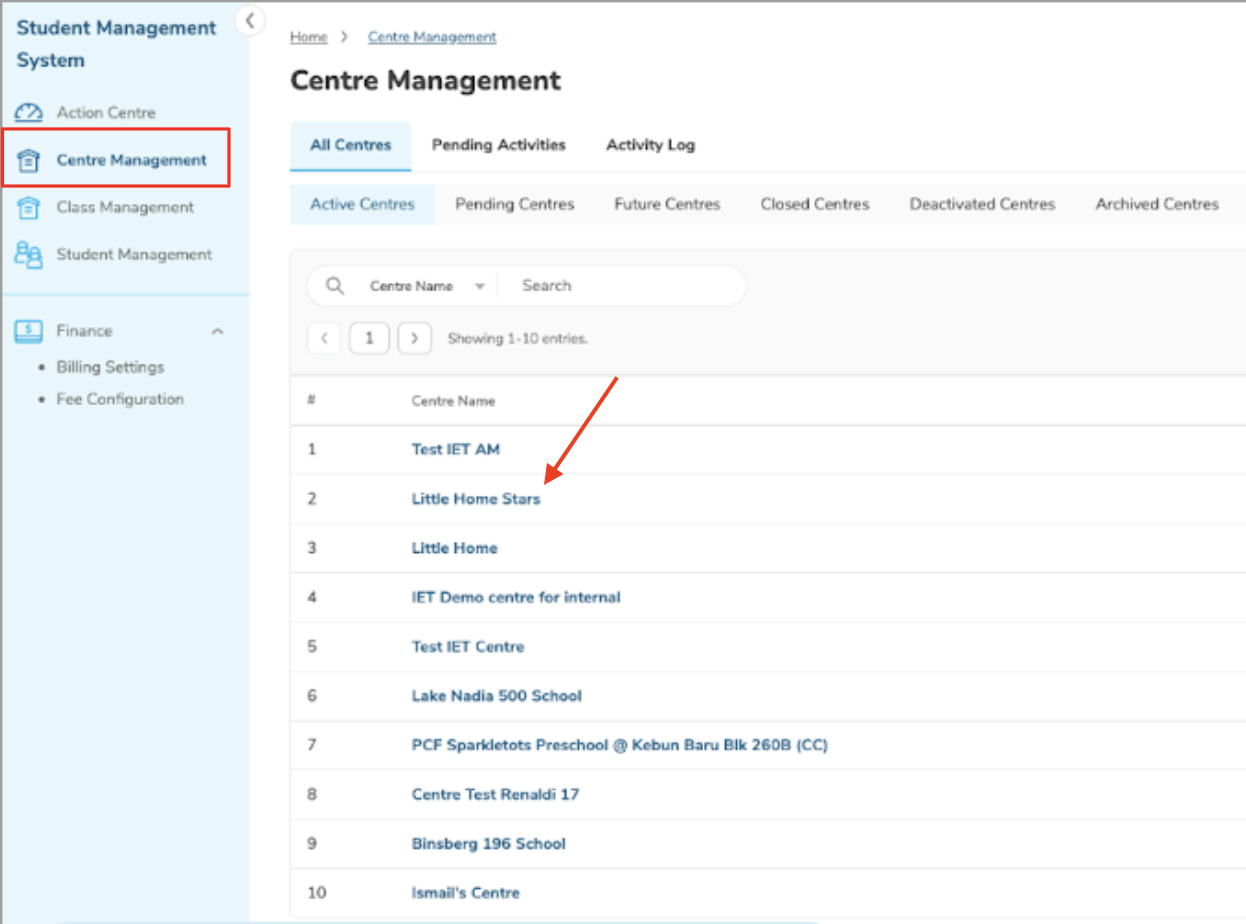
Task: Click the Finance dollar icon
Action: 29,331
